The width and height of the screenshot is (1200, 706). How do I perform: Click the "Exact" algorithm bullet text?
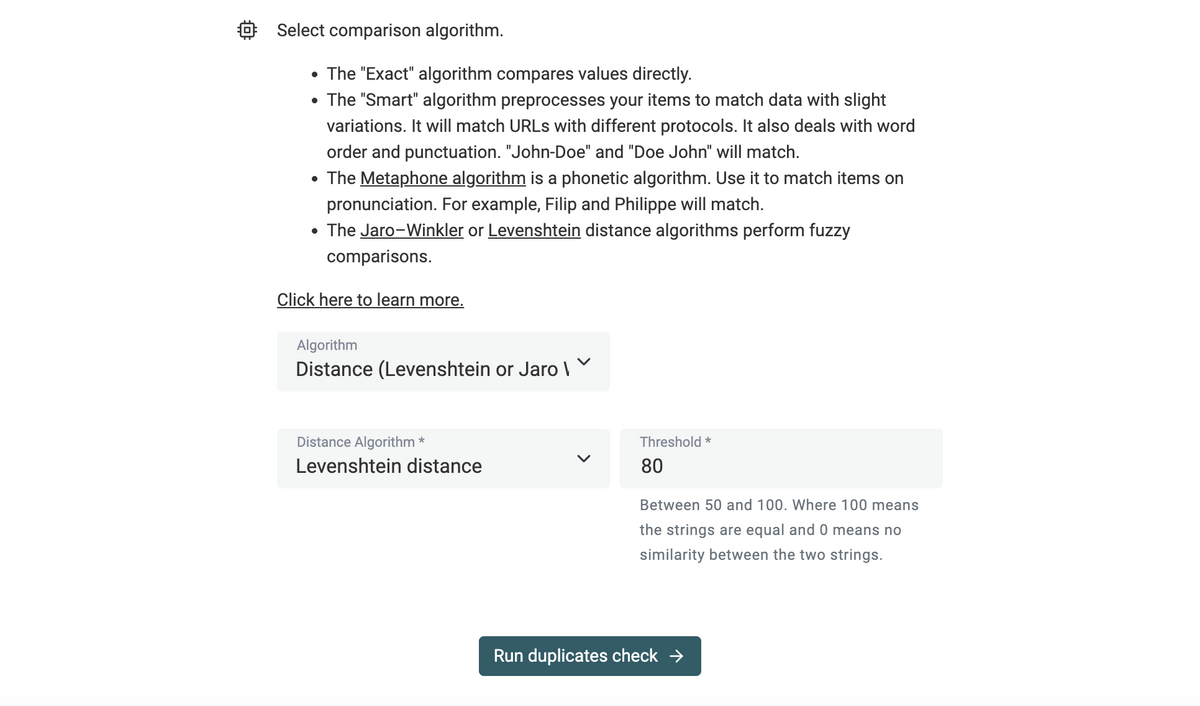[509, 74]
